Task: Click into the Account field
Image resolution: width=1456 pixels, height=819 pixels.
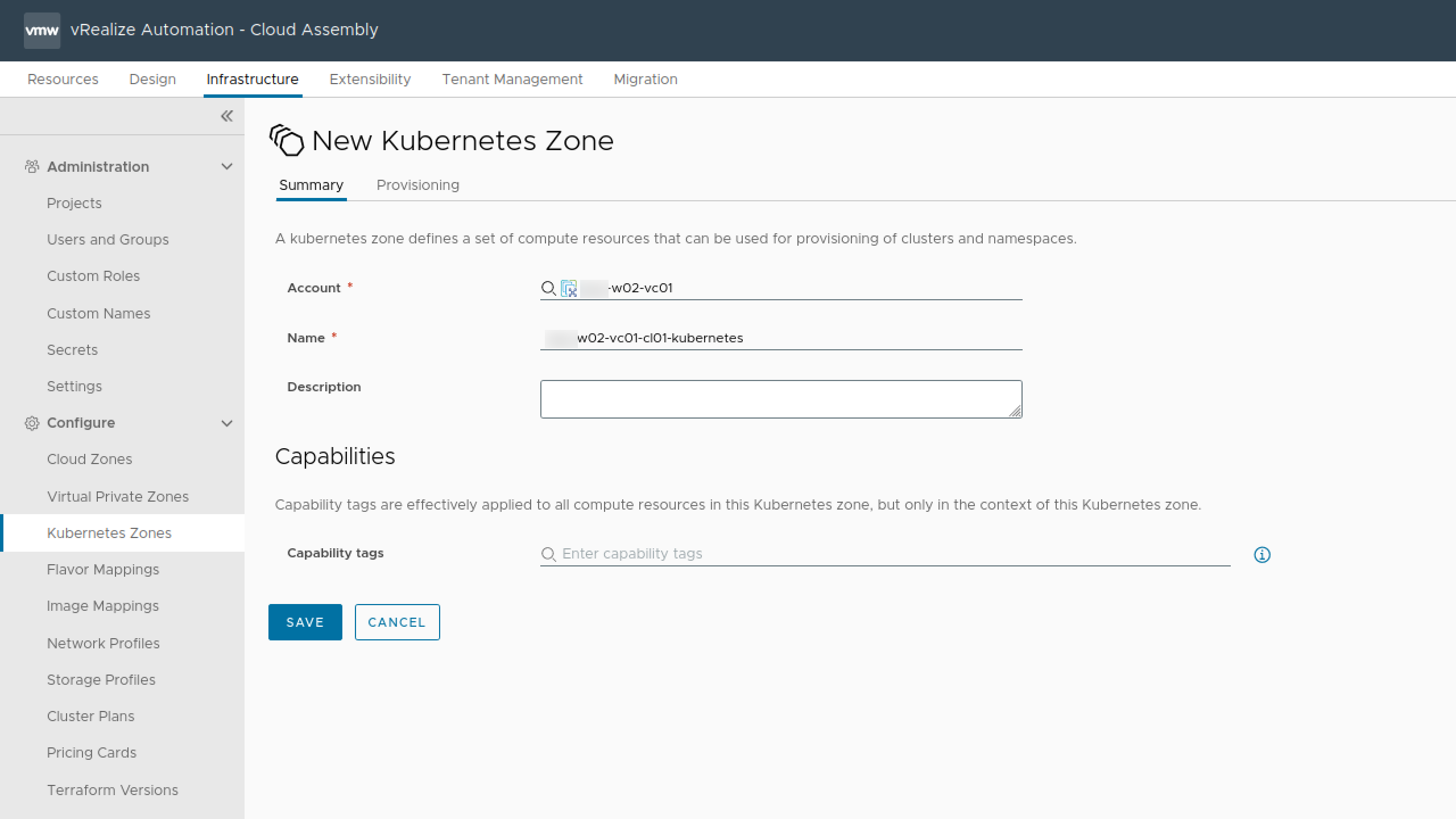Action: (x=781, y=288)
